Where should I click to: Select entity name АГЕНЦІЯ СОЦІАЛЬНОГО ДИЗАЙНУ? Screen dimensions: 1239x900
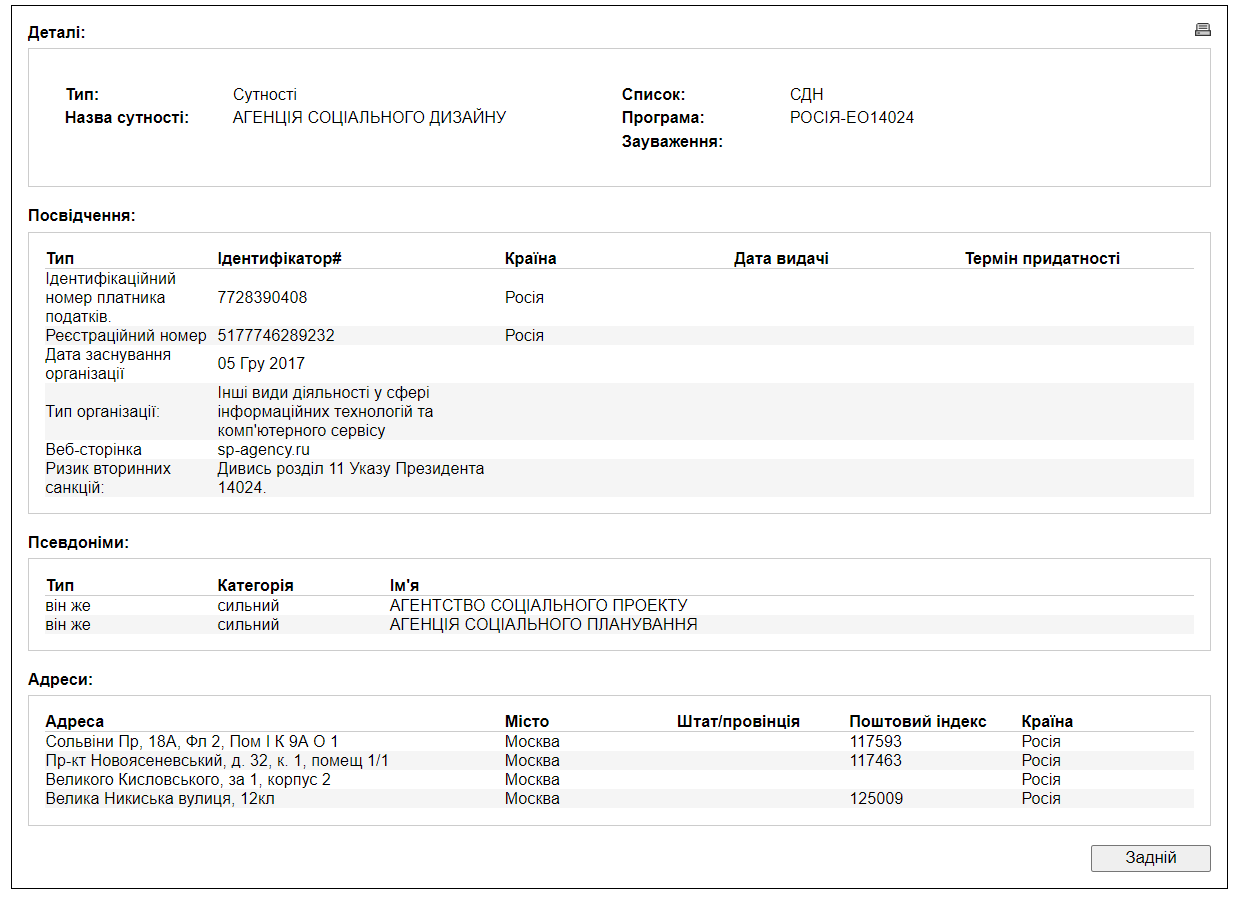pyautogui.click(x=369, y=118)
